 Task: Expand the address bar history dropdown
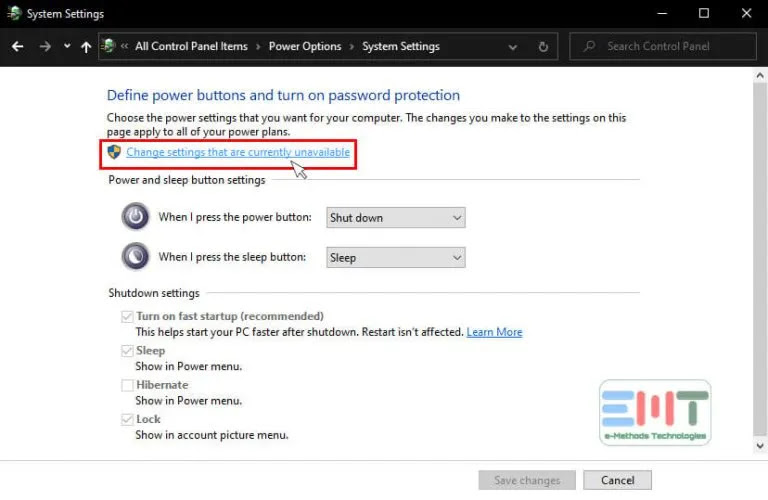(x=512, y=47)
